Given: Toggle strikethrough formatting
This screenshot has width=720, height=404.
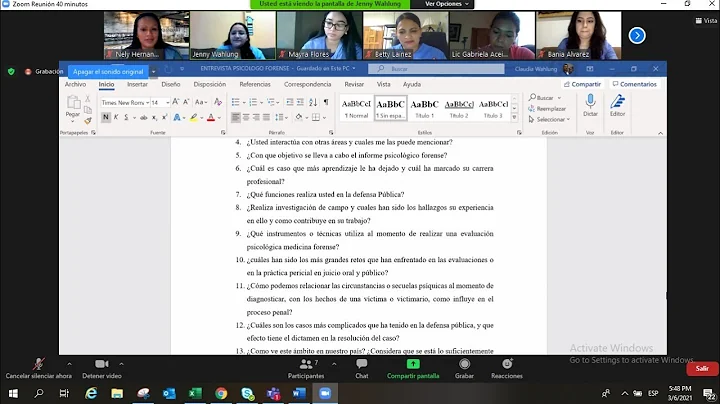Looking at the screenshot, I should coord(144,118).
